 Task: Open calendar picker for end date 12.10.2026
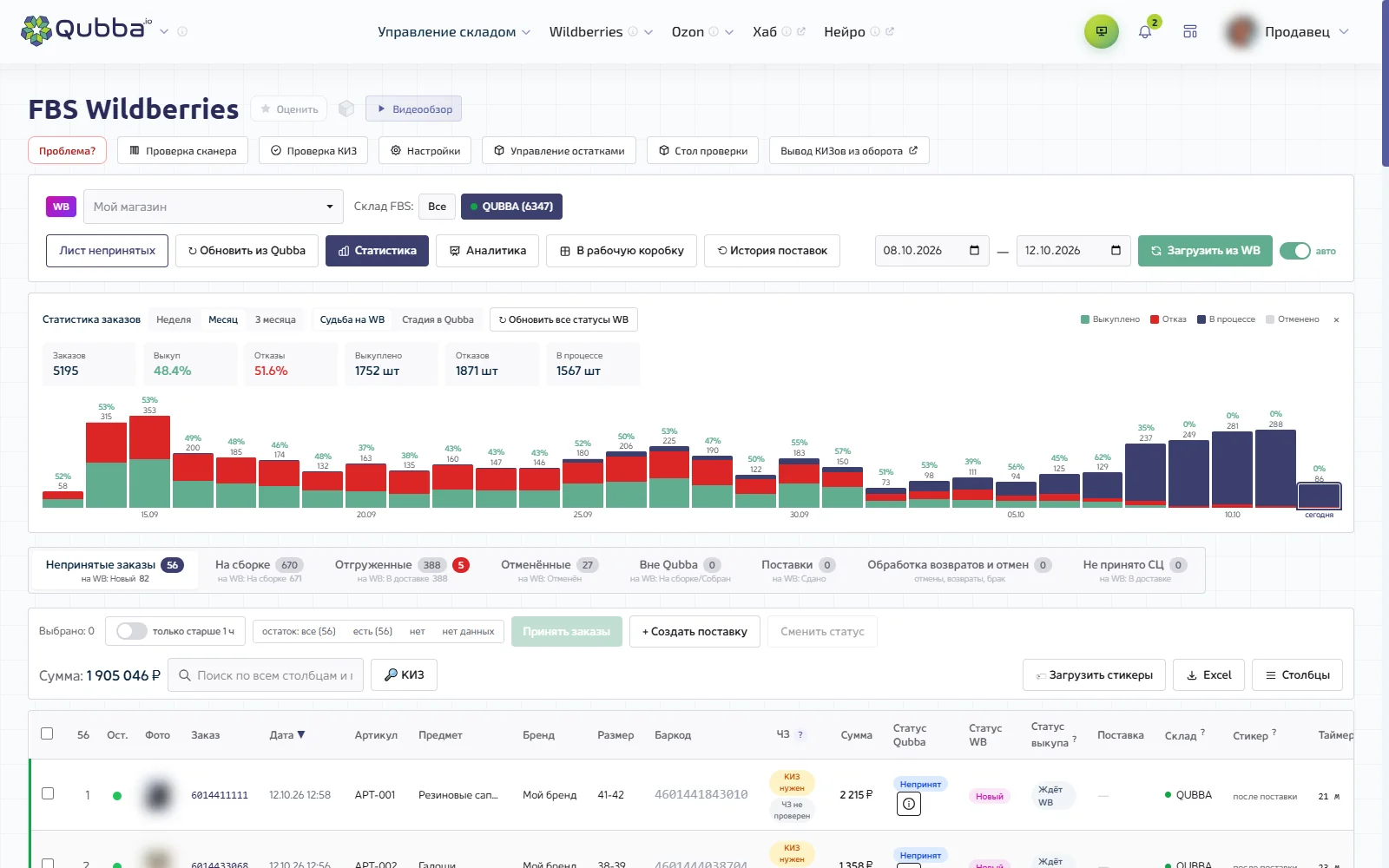coord(1116,250)
